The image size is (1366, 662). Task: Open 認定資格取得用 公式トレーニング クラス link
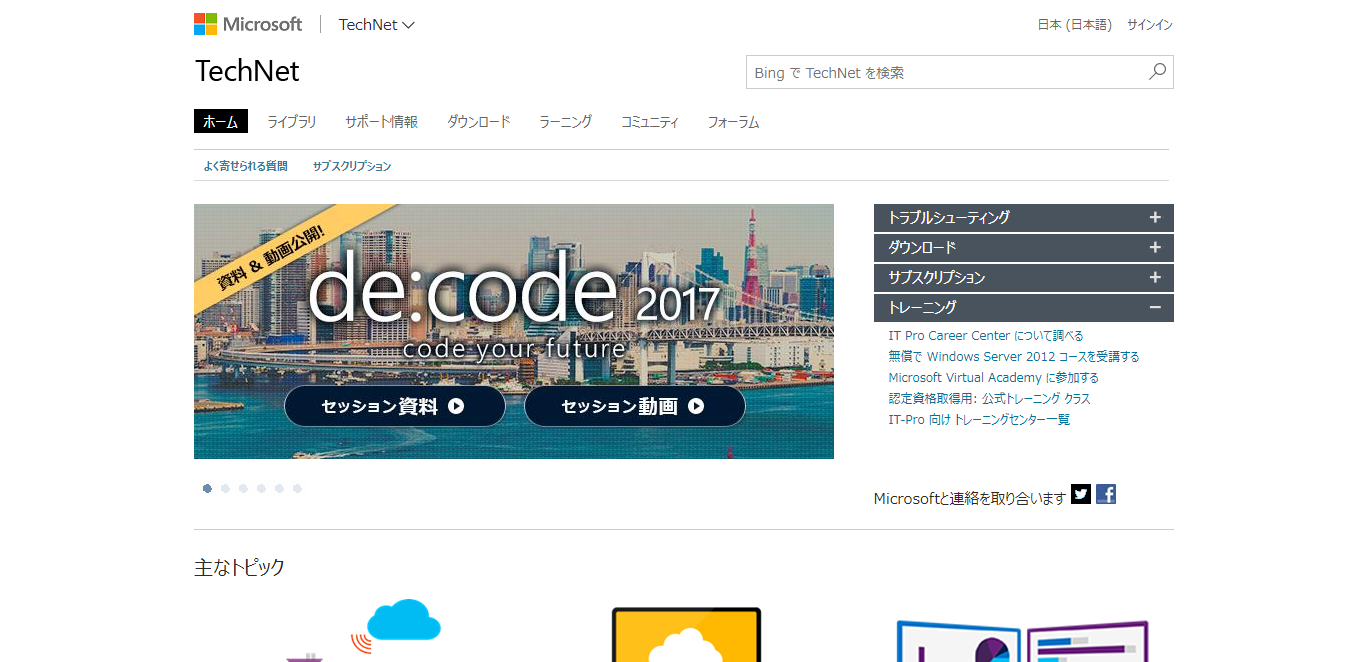tap(990, 399)
